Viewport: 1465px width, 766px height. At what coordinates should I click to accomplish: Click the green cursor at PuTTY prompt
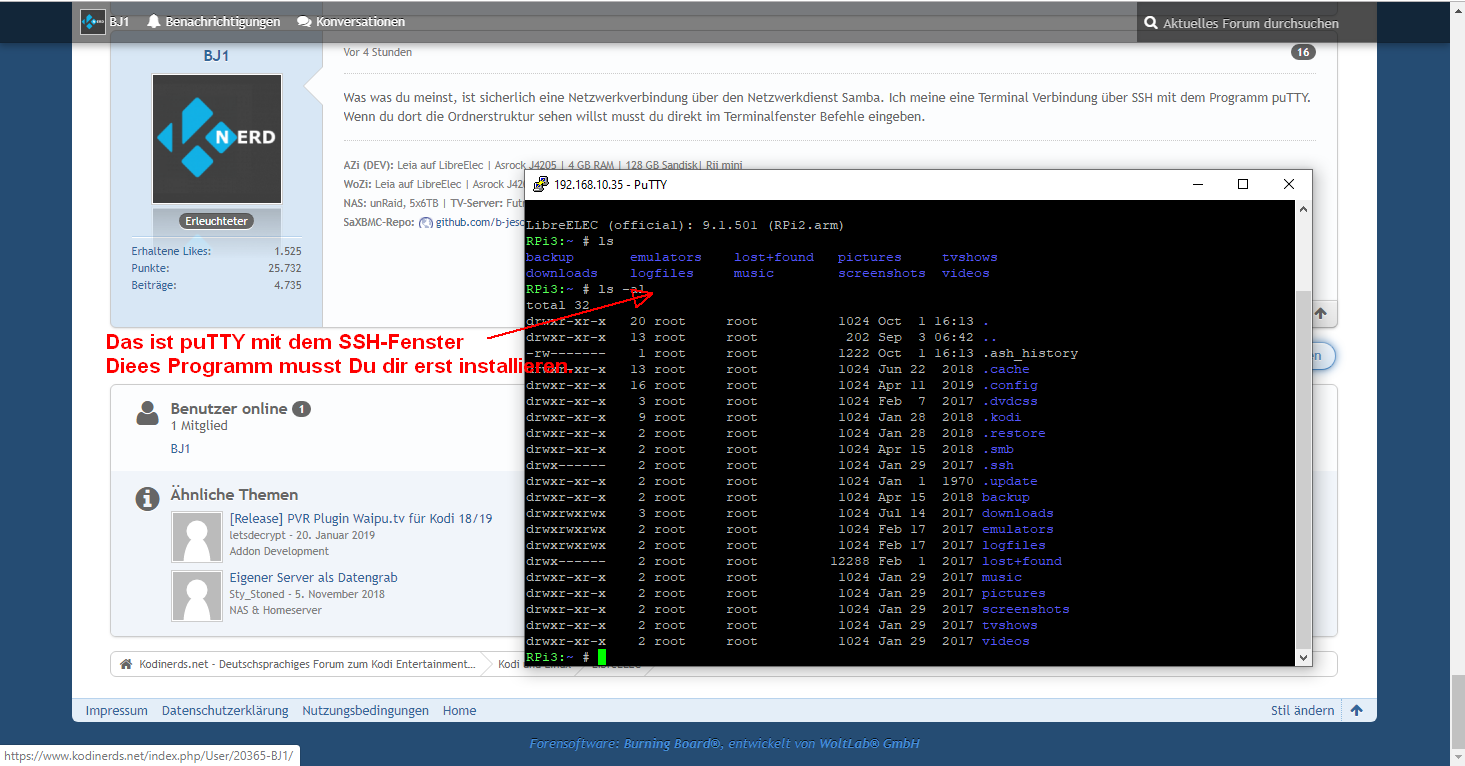602,657
